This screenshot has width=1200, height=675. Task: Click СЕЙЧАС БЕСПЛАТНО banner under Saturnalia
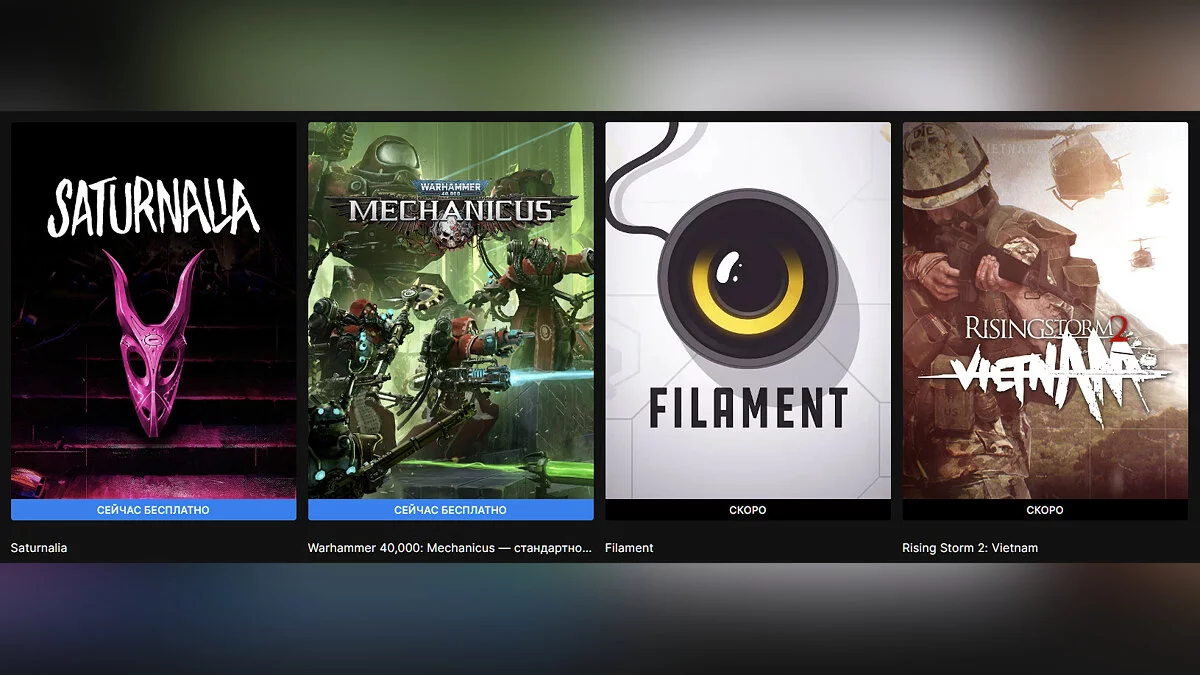153,510
